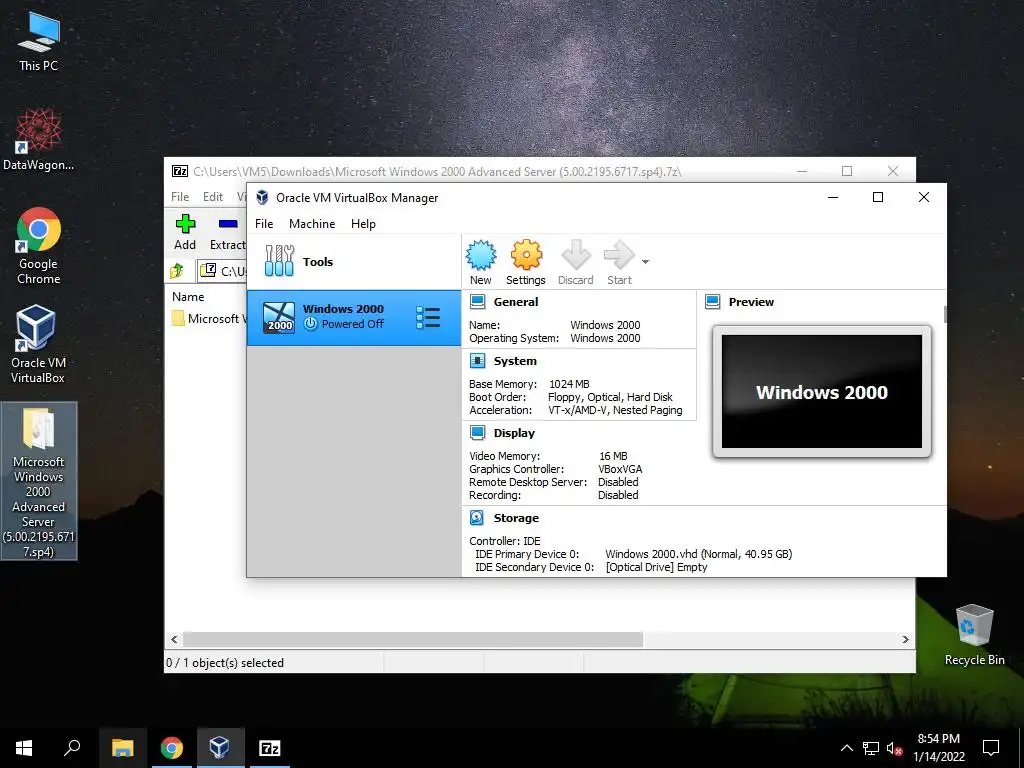Click the 7-Zip taskbar icon

[270, 748]
